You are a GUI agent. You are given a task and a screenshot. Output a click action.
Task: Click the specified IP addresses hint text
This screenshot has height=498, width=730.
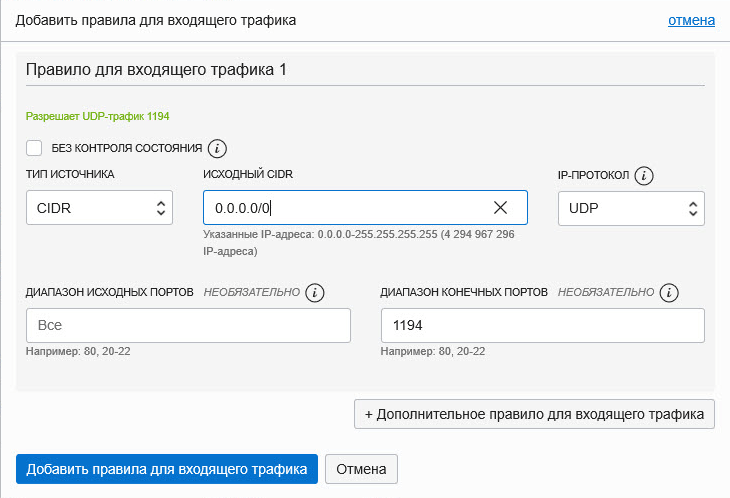coord(358,241)
